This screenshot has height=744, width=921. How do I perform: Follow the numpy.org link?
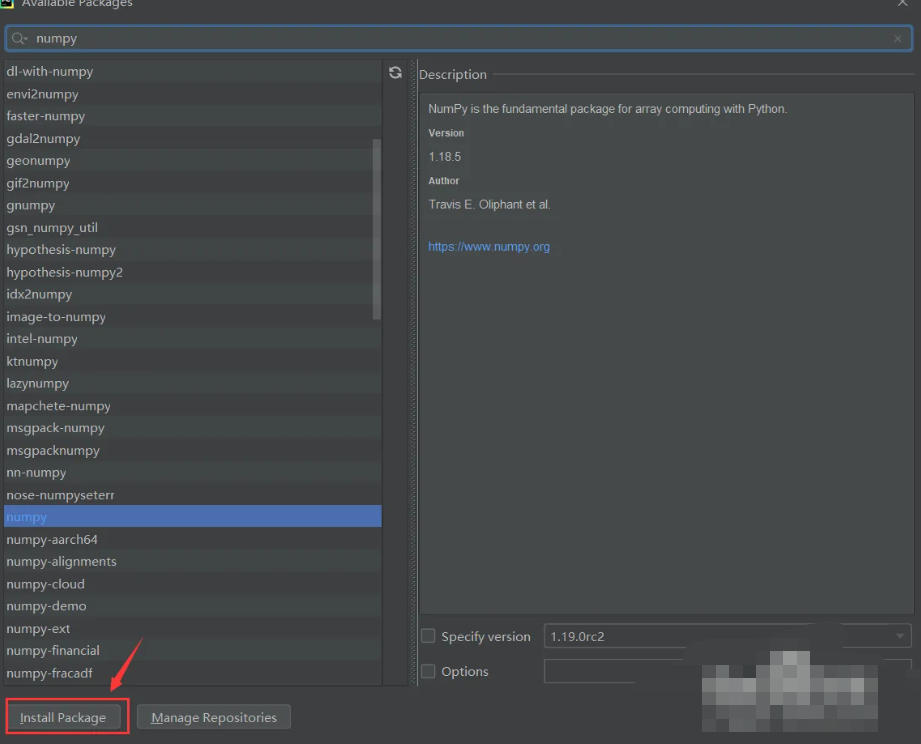click(x=489, y=246)
